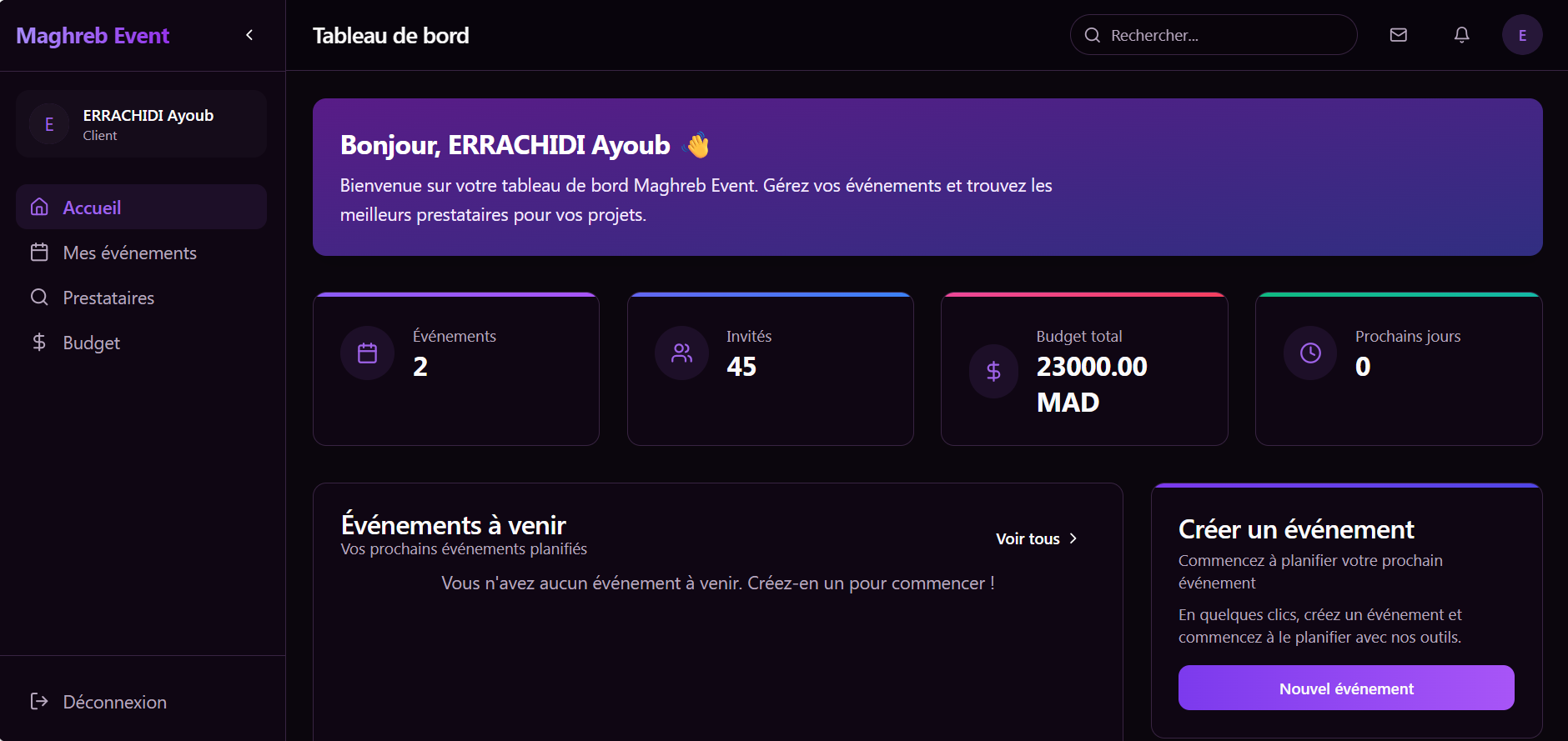Image resolution: width=1568 pixels, height=741 pixels.
Task: Log out via Déconnexion
Action: pos(114,702)
